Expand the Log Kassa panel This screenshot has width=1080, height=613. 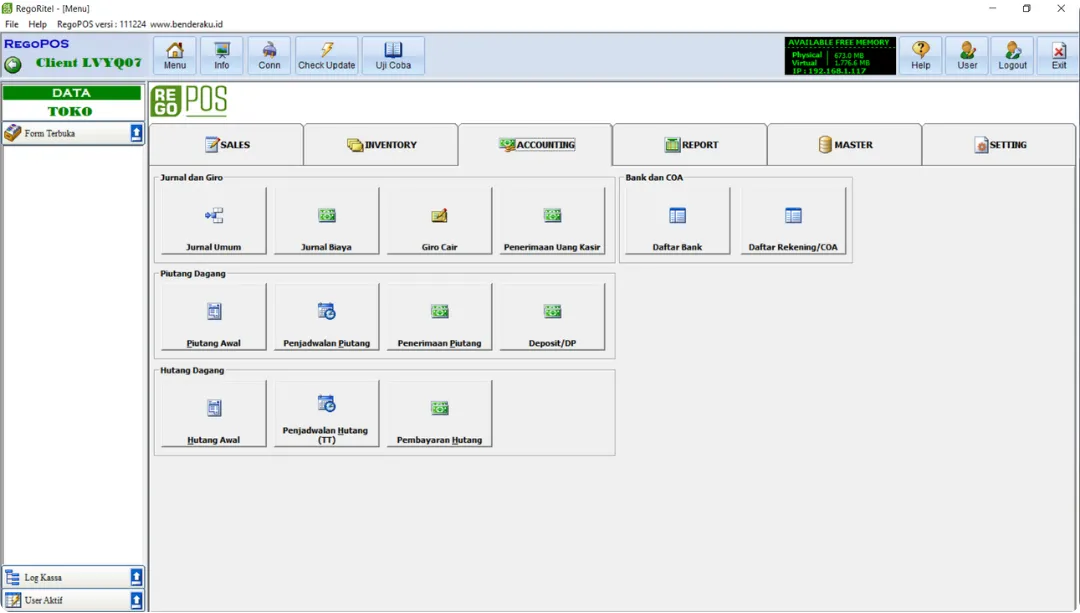tap(136, 577)
